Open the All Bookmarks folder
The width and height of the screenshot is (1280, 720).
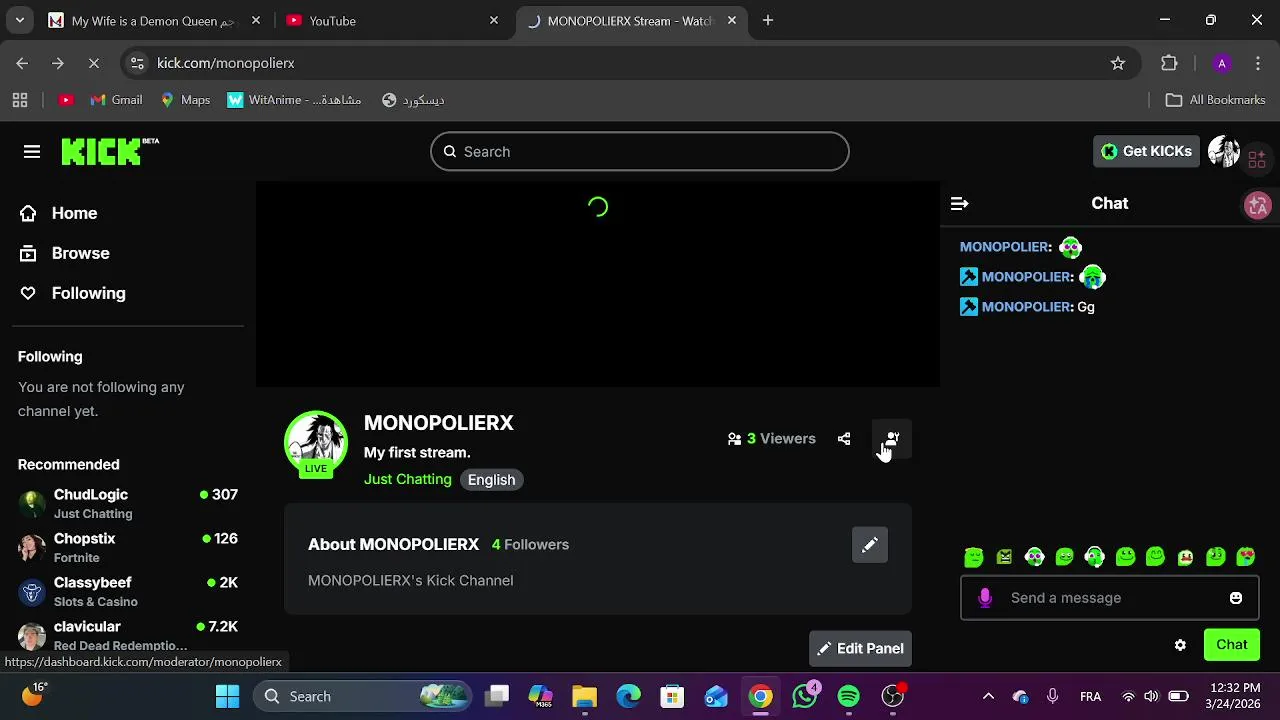1216,100
